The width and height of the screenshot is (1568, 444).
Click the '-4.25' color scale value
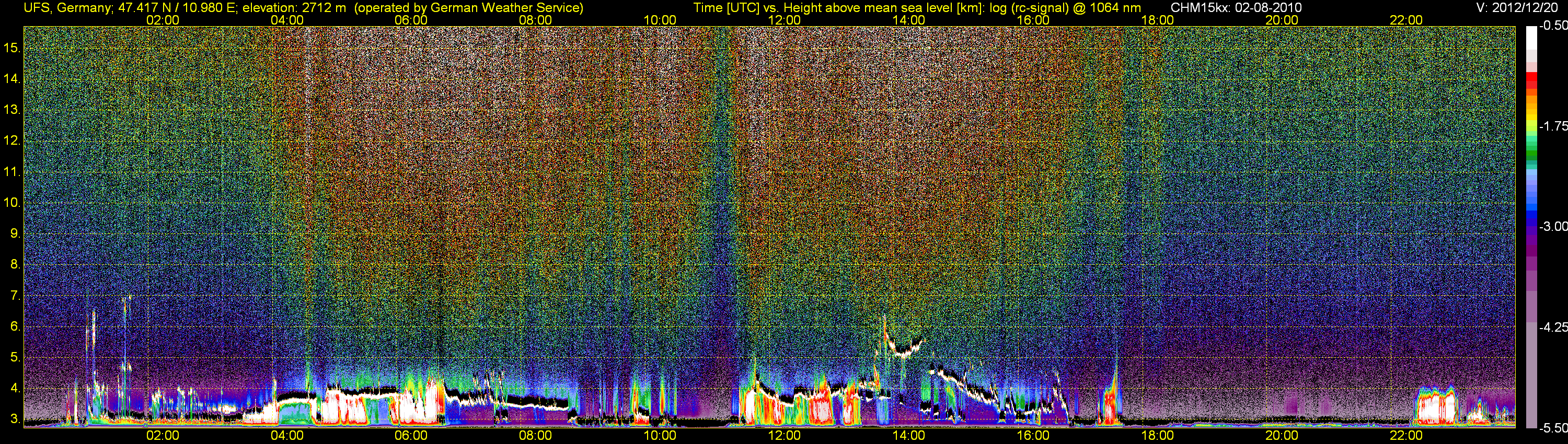click(x=1553, y=327)
